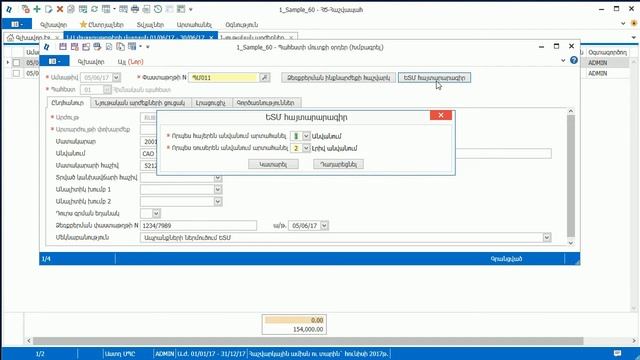This screenshot has height=360, width=640.
Task: Select the Ընդհանուր tab
Action: click(68, 103)
